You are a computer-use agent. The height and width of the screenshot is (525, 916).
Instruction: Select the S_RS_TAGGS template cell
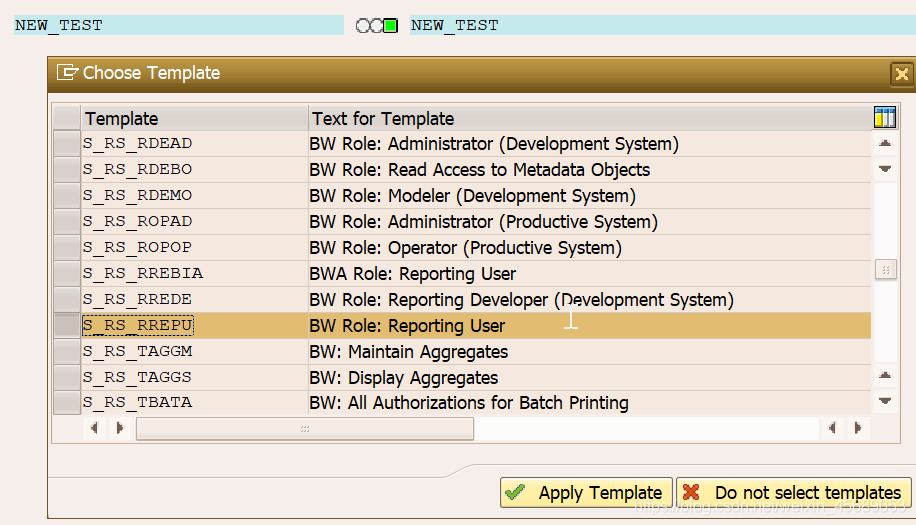[x=195, y=377]
